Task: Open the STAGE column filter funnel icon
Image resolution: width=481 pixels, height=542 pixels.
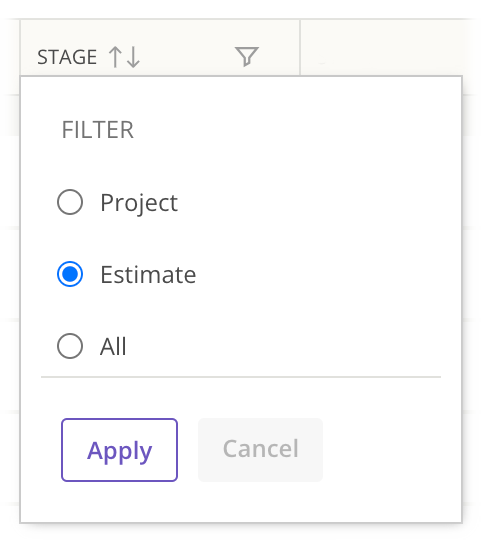Action: tap(247, 56)
